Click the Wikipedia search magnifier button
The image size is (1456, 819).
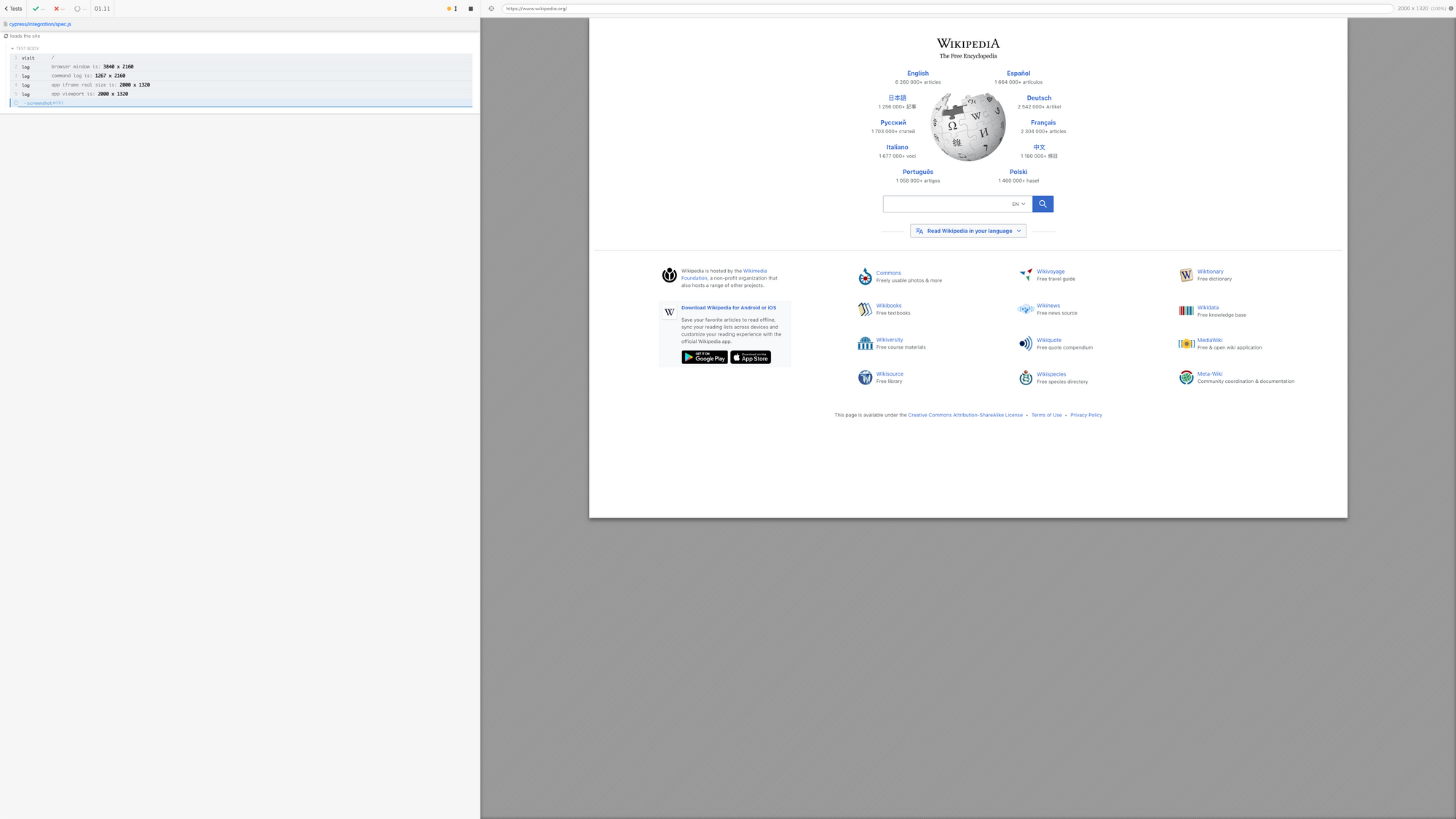pos(1042,204)
